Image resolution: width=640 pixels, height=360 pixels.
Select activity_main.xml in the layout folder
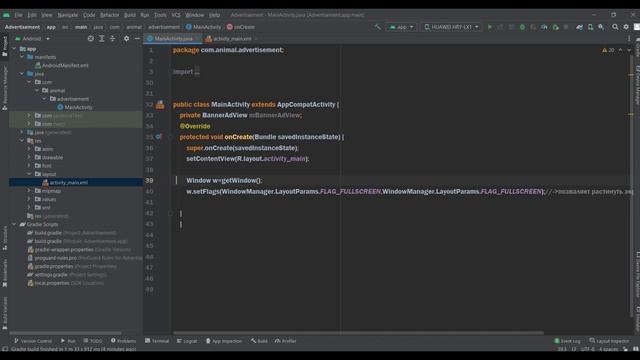[65, 182]
